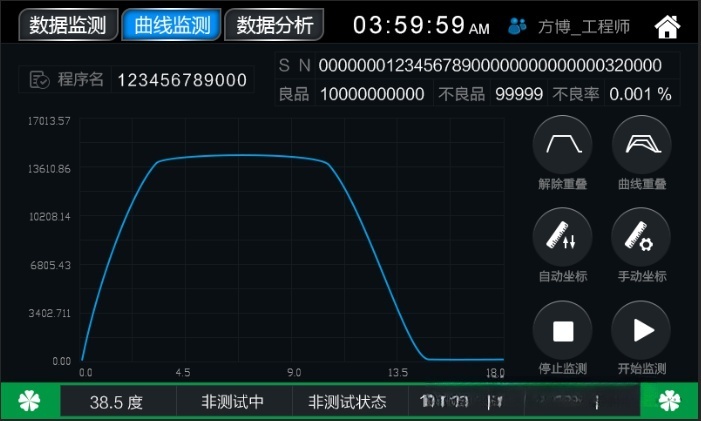The width and height of the screenshot is (701, 421).
Task: Click the left green clover icon
Action: point(29,401)
